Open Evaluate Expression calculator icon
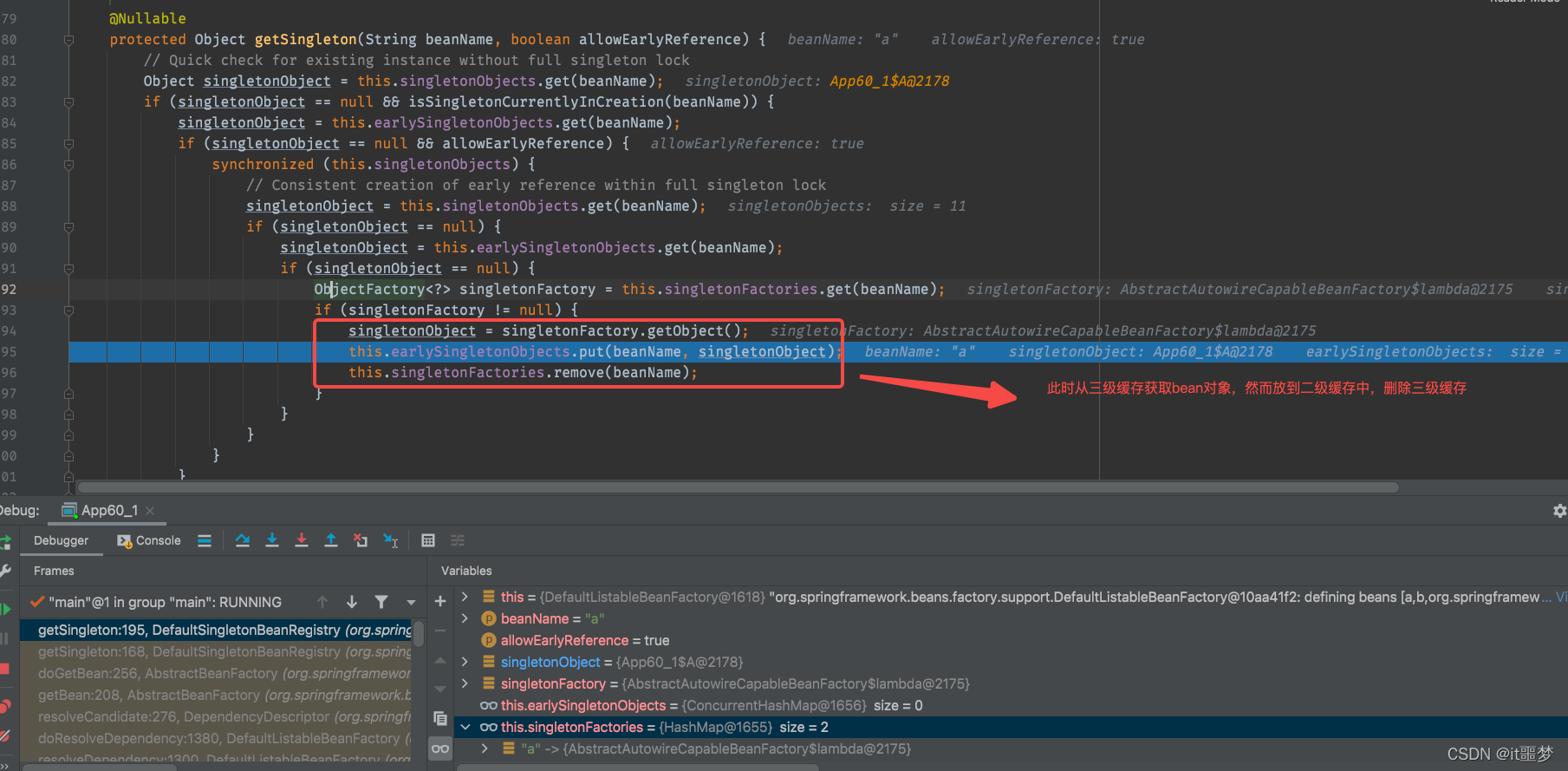This screenshot has height=771, width=1568. pyautogui.click(x=428, y=540)
